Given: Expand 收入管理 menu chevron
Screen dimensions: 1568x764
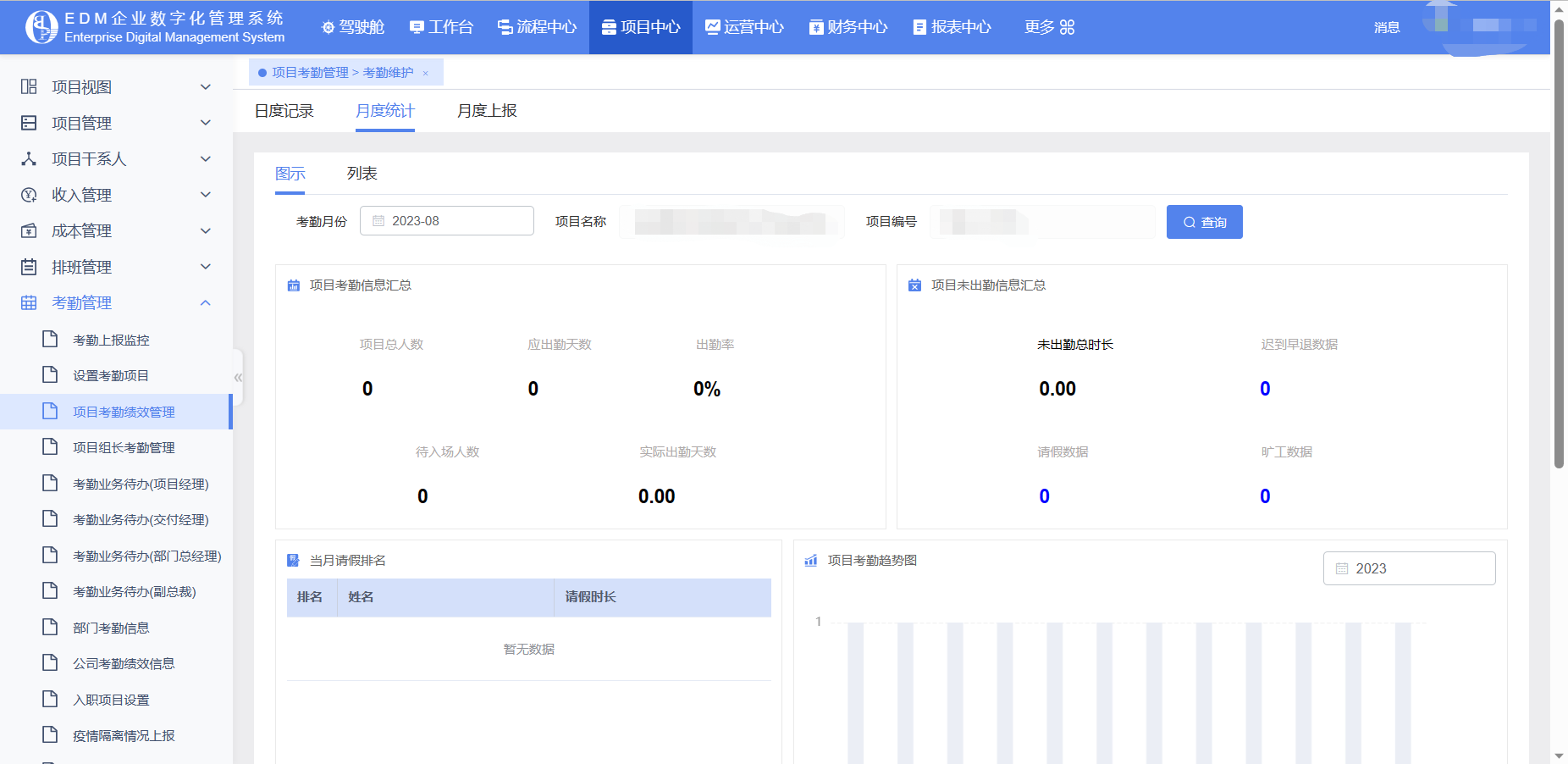Looking at the screenshot, I should pyautogui.click(x=205, y=195).
